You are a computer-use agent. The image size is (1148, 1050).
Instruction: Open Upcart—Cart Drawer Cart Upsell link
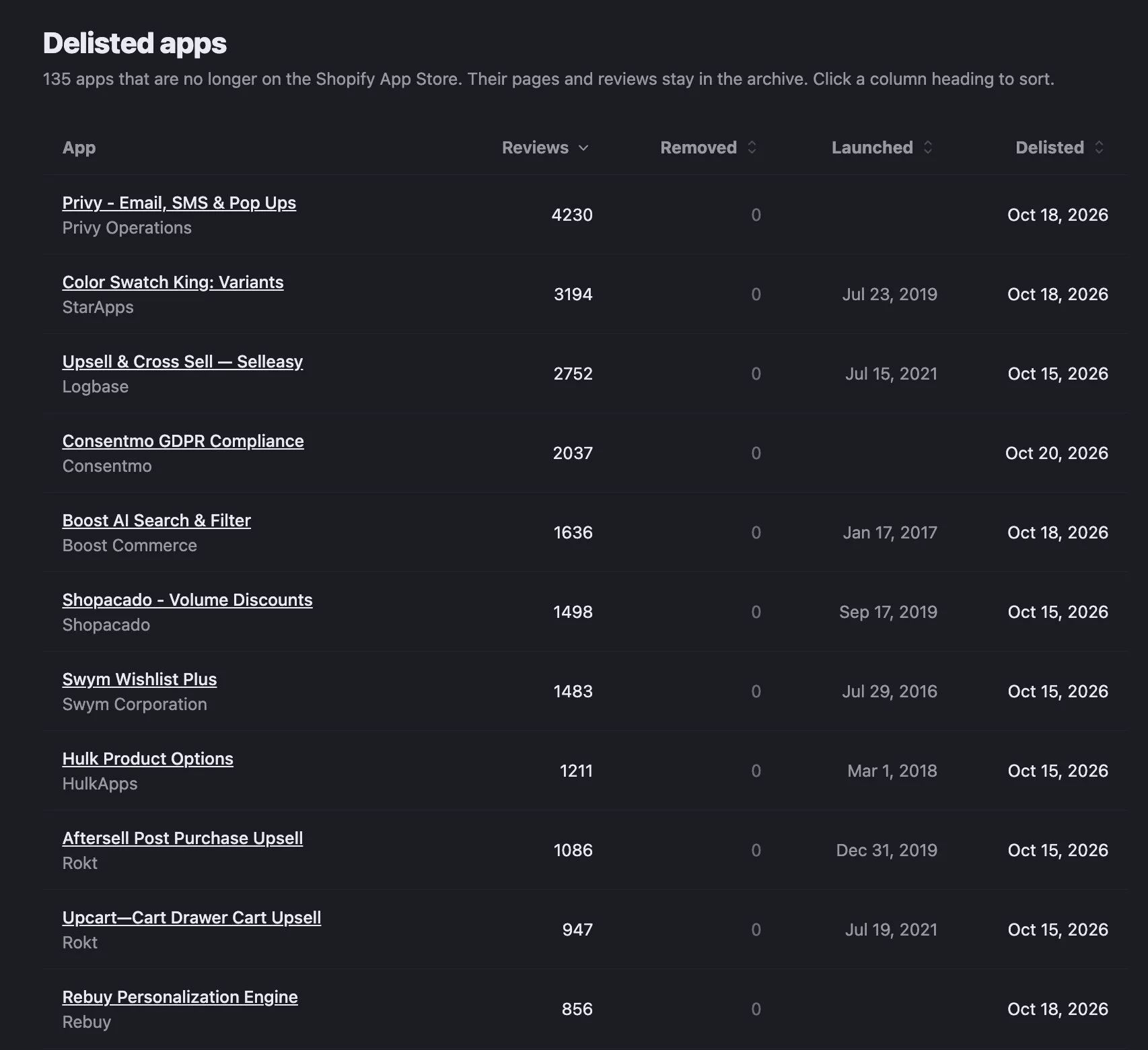click(x=192, y=917)
